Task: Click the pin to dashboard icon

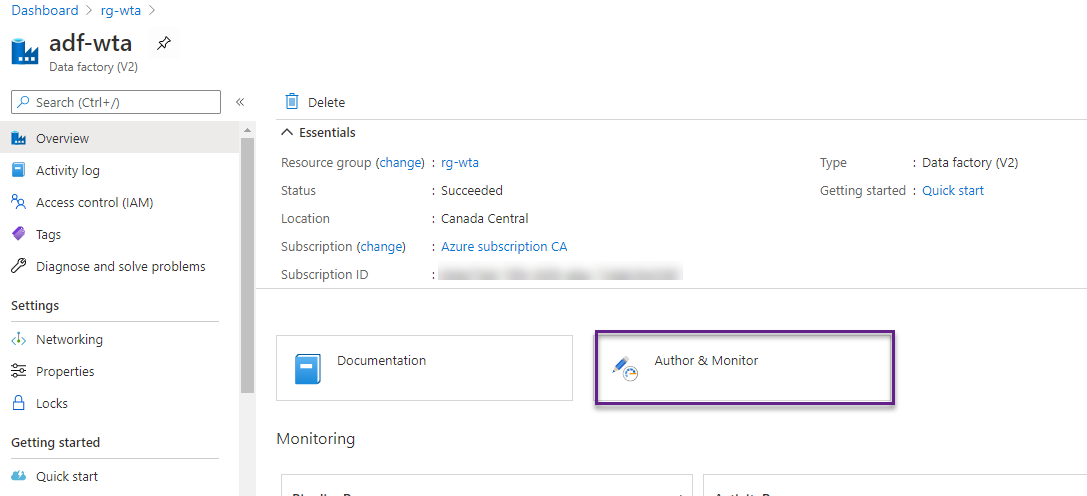Action: pos(163,44)
